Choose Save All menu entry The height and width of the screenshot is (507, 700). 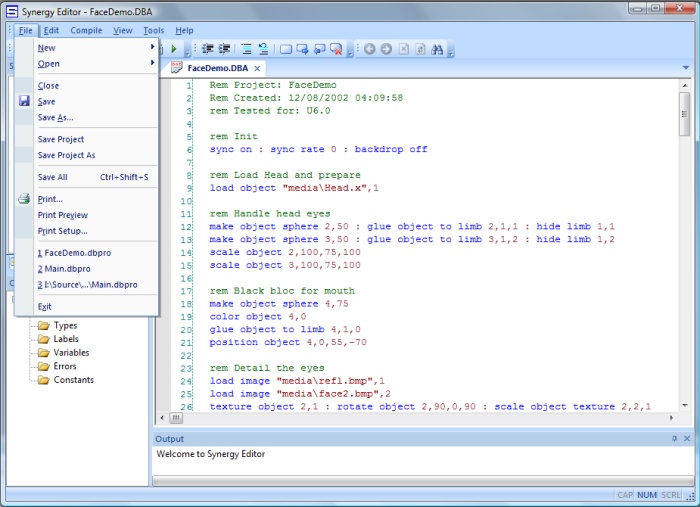(87, 177)
